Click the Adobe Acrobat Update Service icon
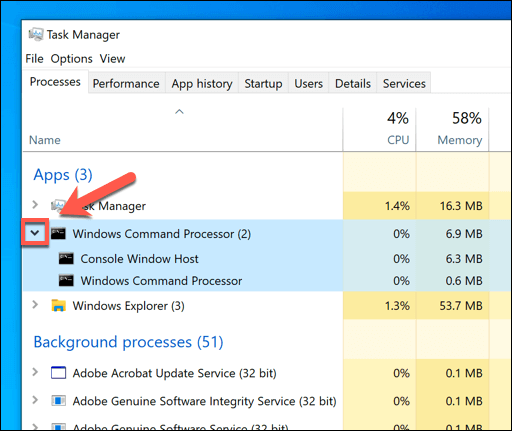Image resolution: width=512 pixels, height=431 pixels. pyautogui.click(x=58, y=373)
